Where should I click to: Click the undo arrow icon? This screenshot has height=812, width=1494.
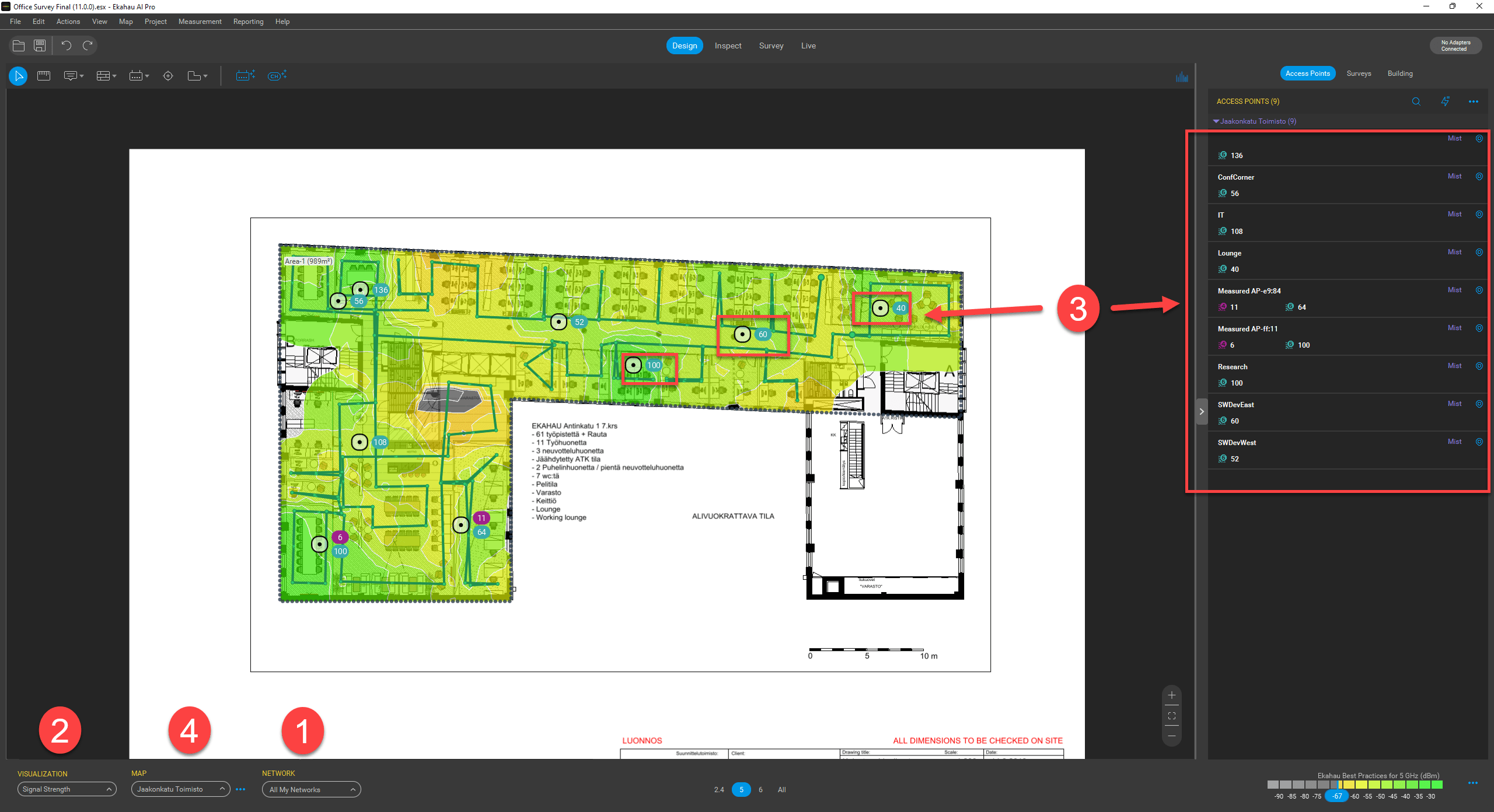[66, 45]
